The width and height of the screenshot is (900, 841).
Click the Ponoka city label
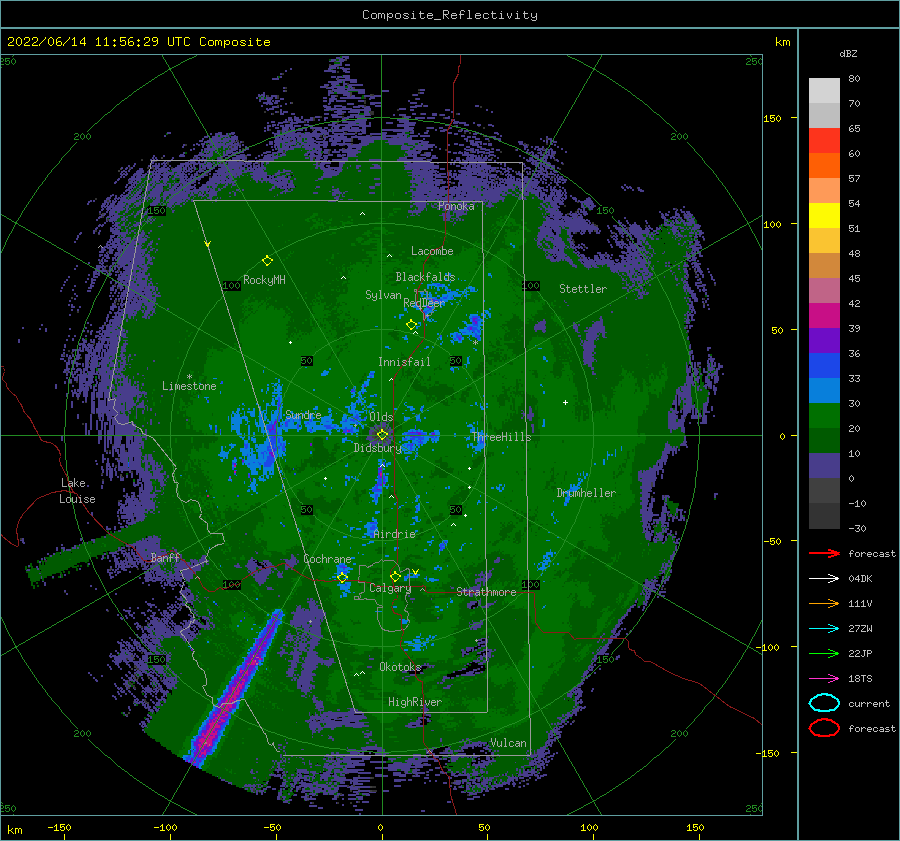456,206
